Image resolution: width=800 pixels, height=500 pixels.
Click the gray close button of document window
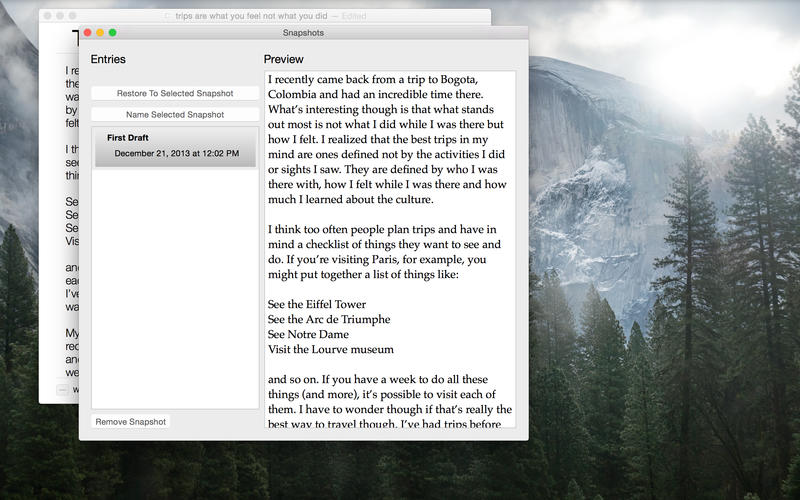coord(48,17)
